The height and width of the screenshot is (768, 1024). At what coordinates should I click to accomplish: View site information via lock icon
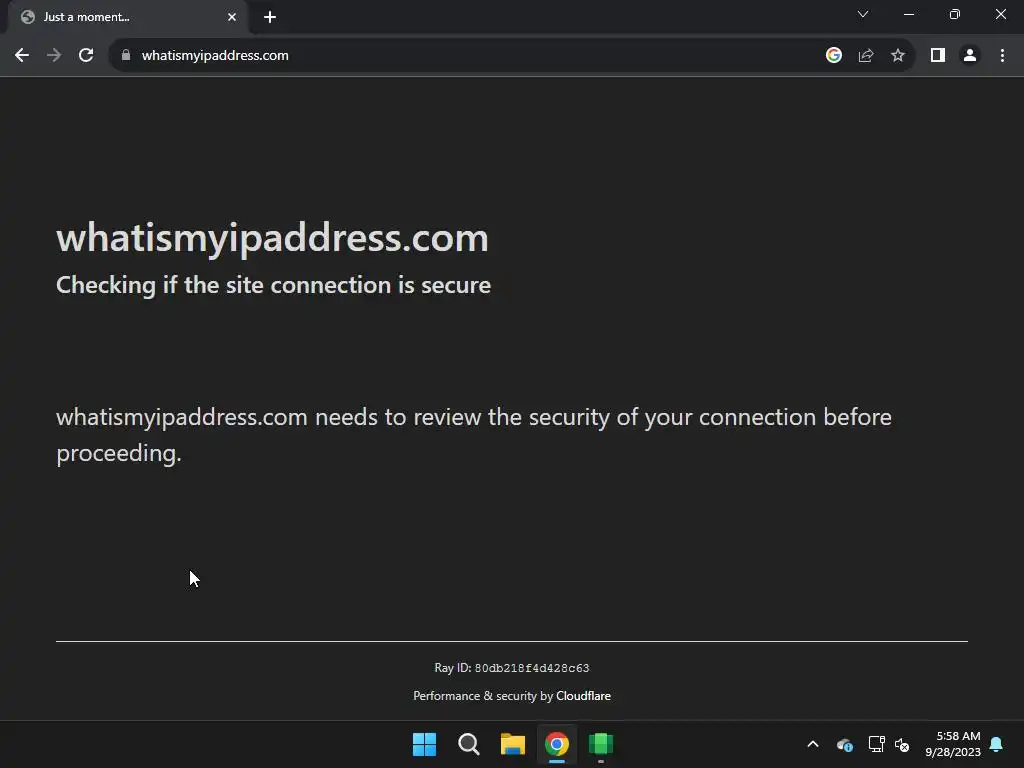coord(125,56)
